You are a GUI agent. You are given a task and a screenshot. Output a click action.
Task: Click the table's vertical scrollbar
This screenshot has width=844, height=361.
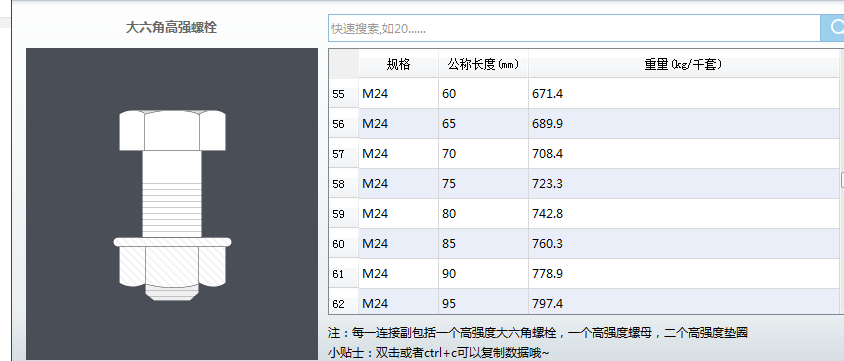pyautogui.click(x=842, y=181)
